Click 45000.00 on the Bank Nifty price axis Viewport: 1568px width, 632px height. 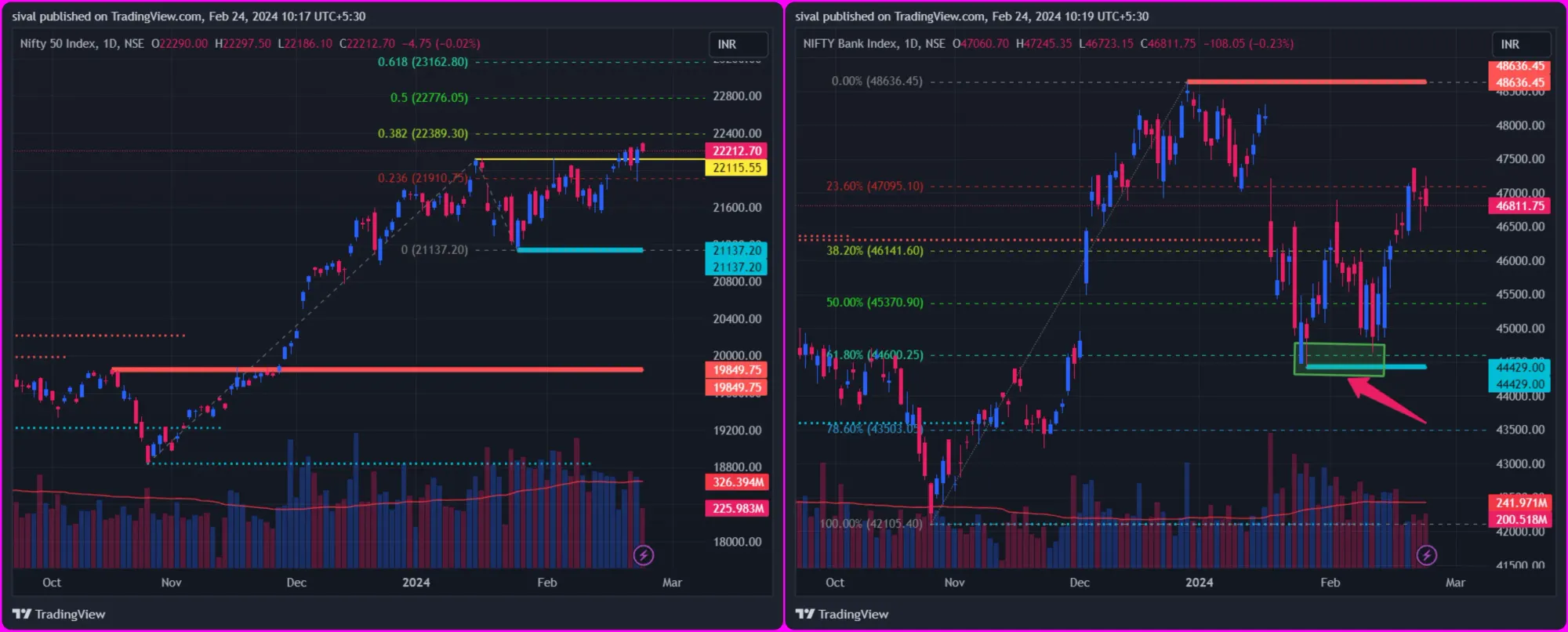1520,329
